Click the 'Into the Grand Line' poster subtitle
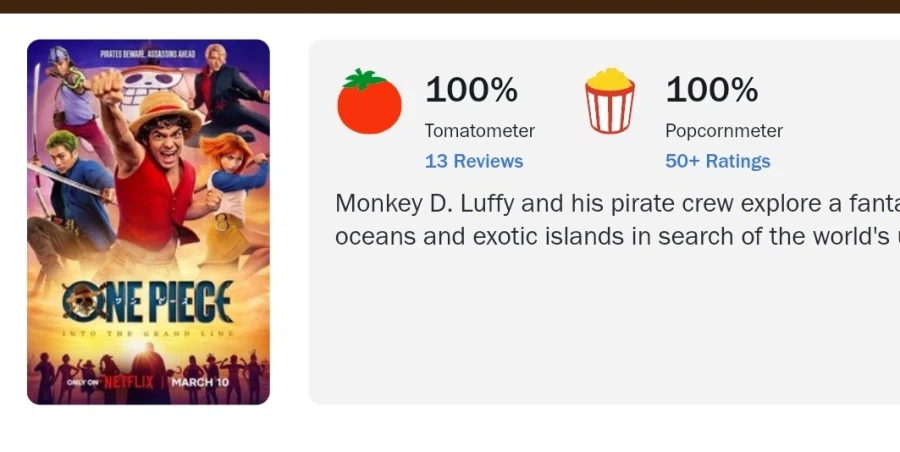This screenshot has height=452, width=900. click(148, 333)
